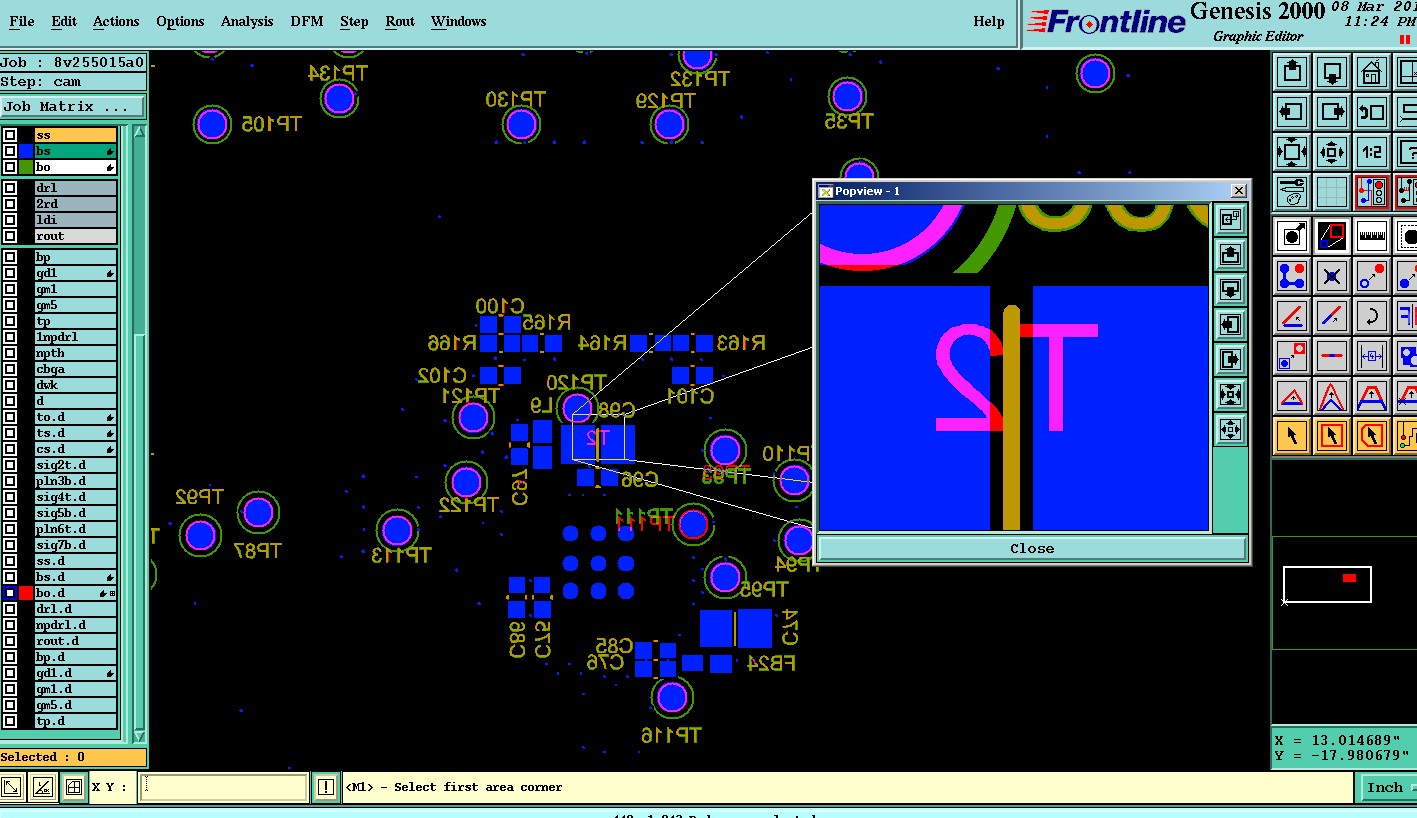Screen dimensions: 1417x818
Task: Click the previous view undo icon
Action: click(1372, 113)
